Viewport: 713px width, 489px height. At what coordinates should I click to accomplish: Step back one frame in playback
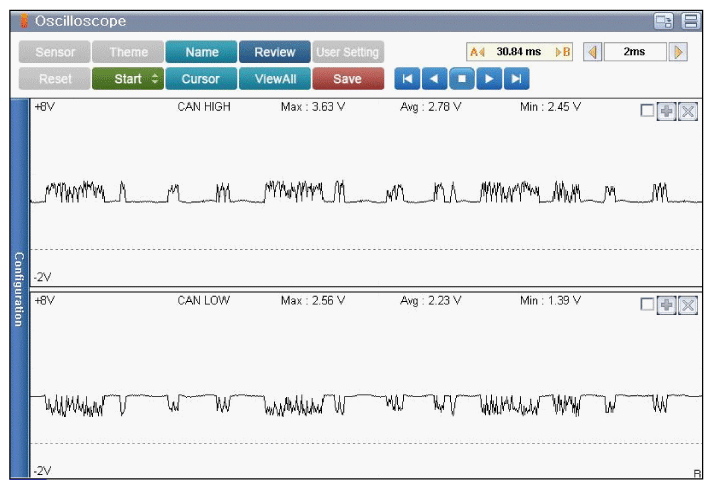(x=434, y=79)
